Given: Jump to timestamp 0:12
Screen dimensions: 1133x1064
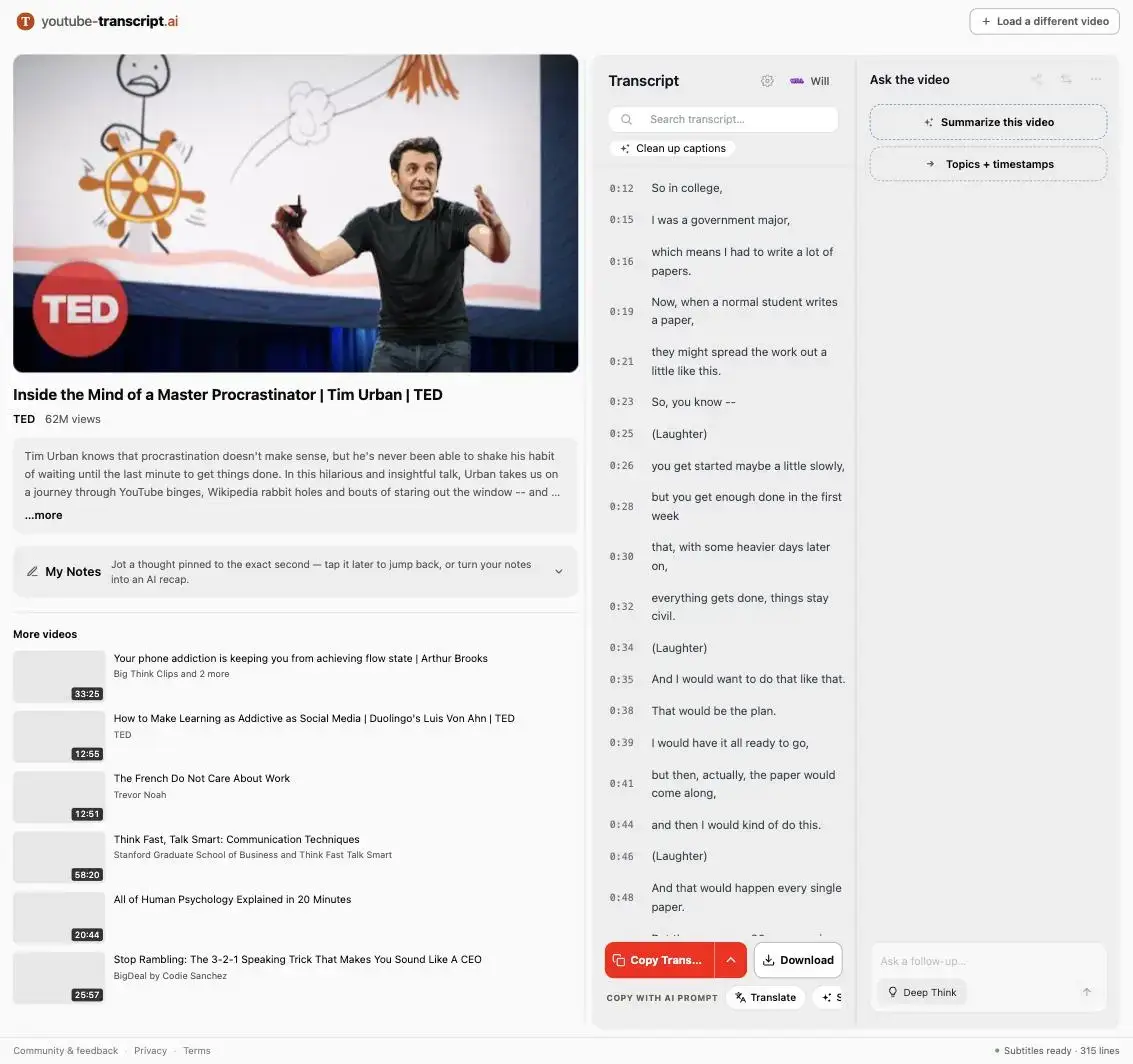Looking at the screenshot, I should click(621, 188).
